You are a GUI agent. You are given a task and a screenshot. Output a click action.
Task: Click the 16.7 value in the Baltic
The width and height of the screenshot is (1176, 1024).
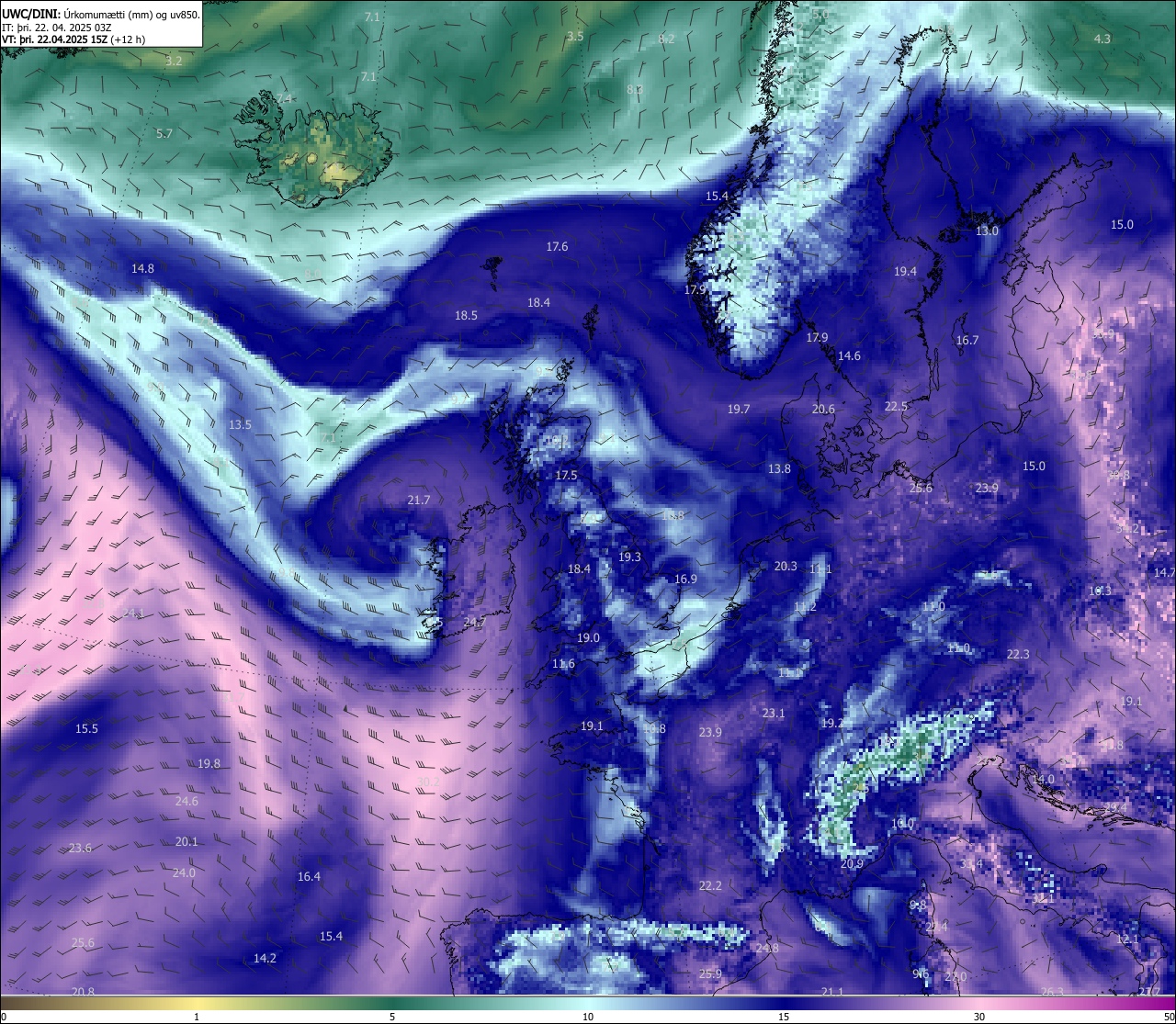pyautogui.click(x=967, y=340)
